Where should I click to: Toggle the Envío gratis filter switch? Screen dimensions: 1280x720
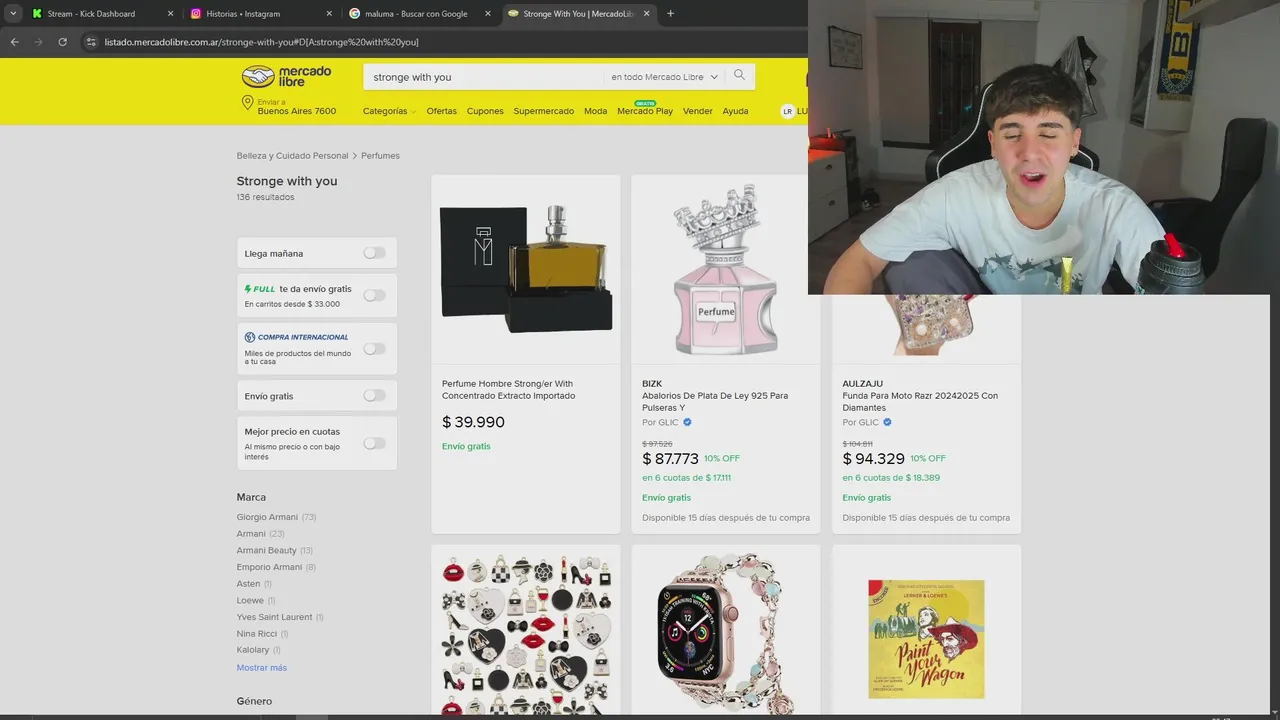click(x=374, y=396)
